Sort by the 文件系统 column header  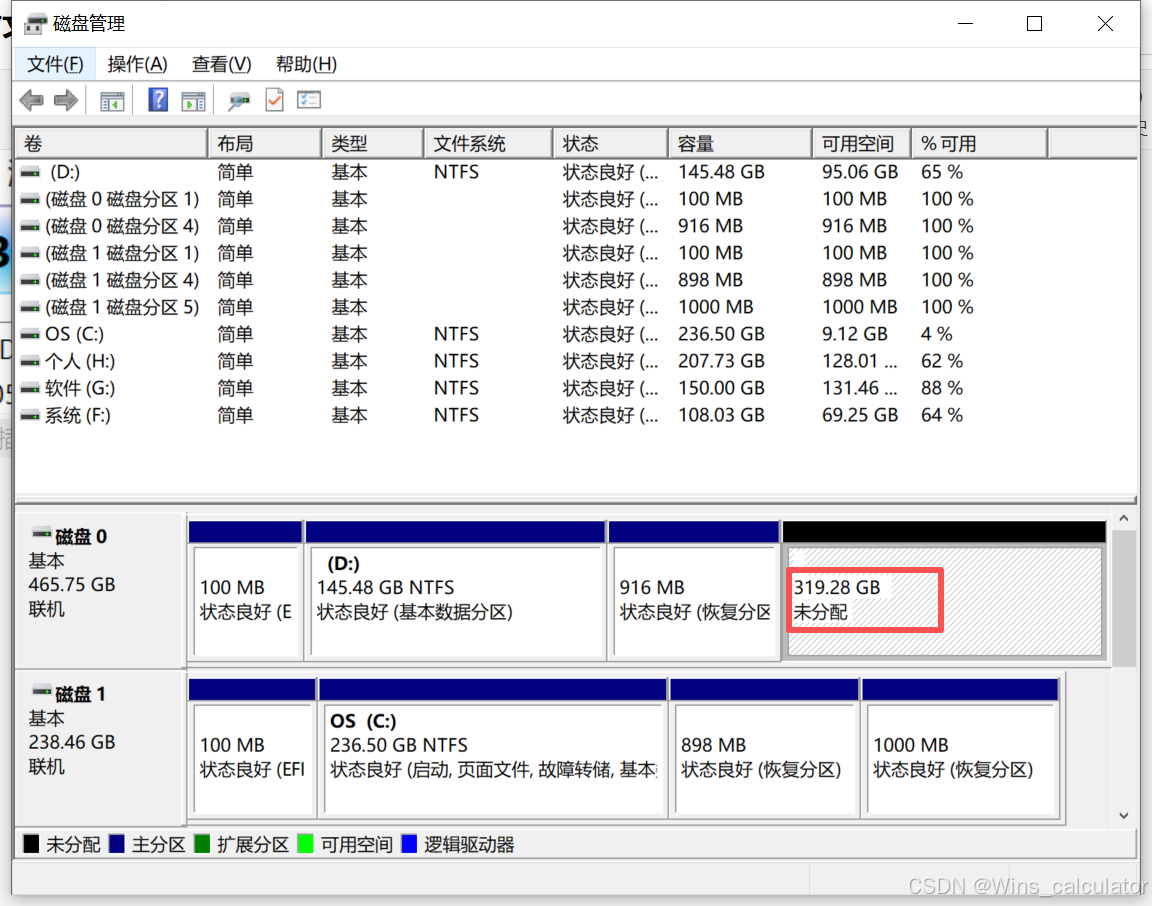point(489,143)
